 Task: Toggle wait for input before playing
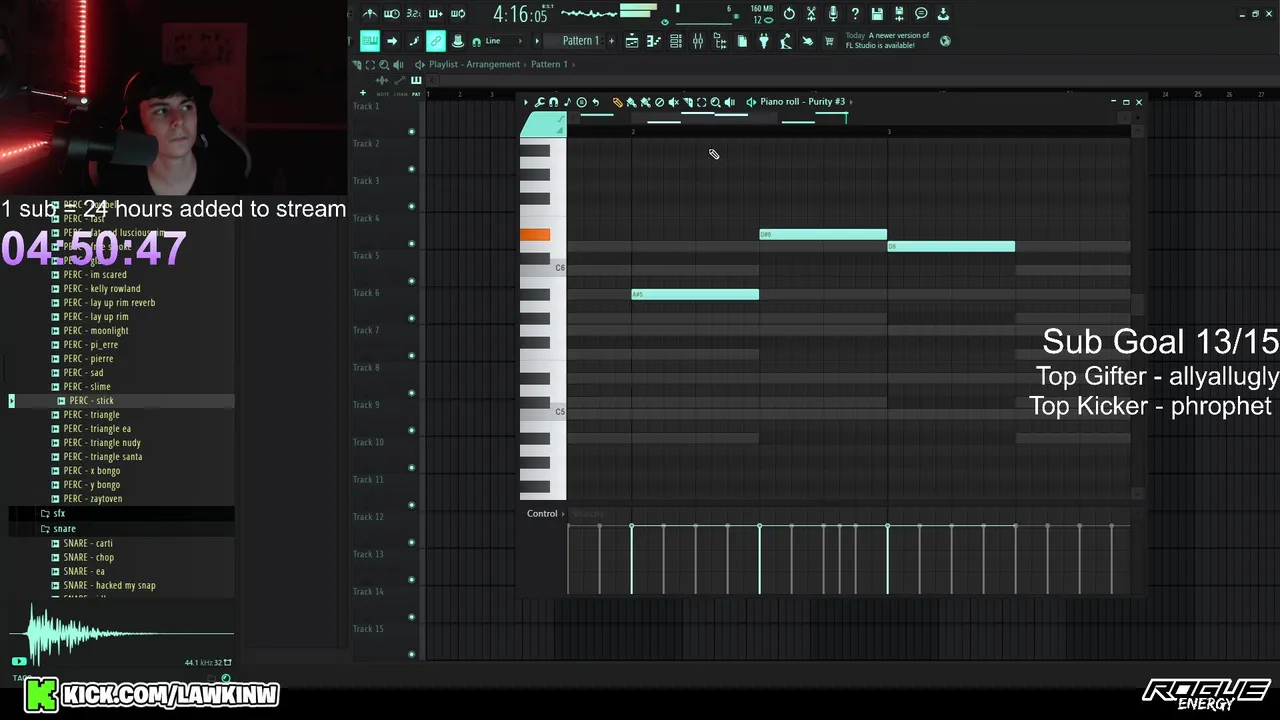pos(392,14)
